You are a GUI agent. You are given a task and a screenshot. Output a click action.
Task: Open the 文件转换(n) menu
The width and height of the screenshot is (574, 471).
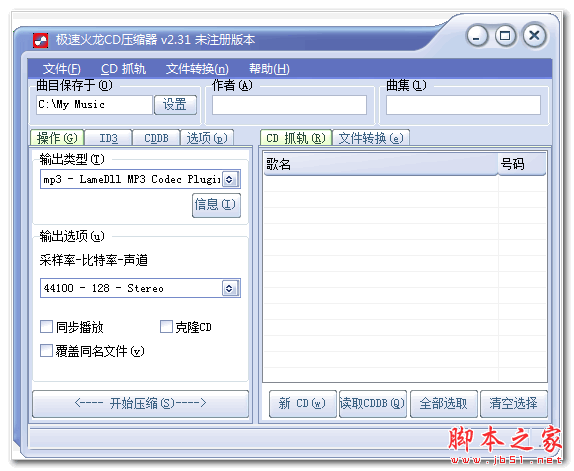(197, 69)
